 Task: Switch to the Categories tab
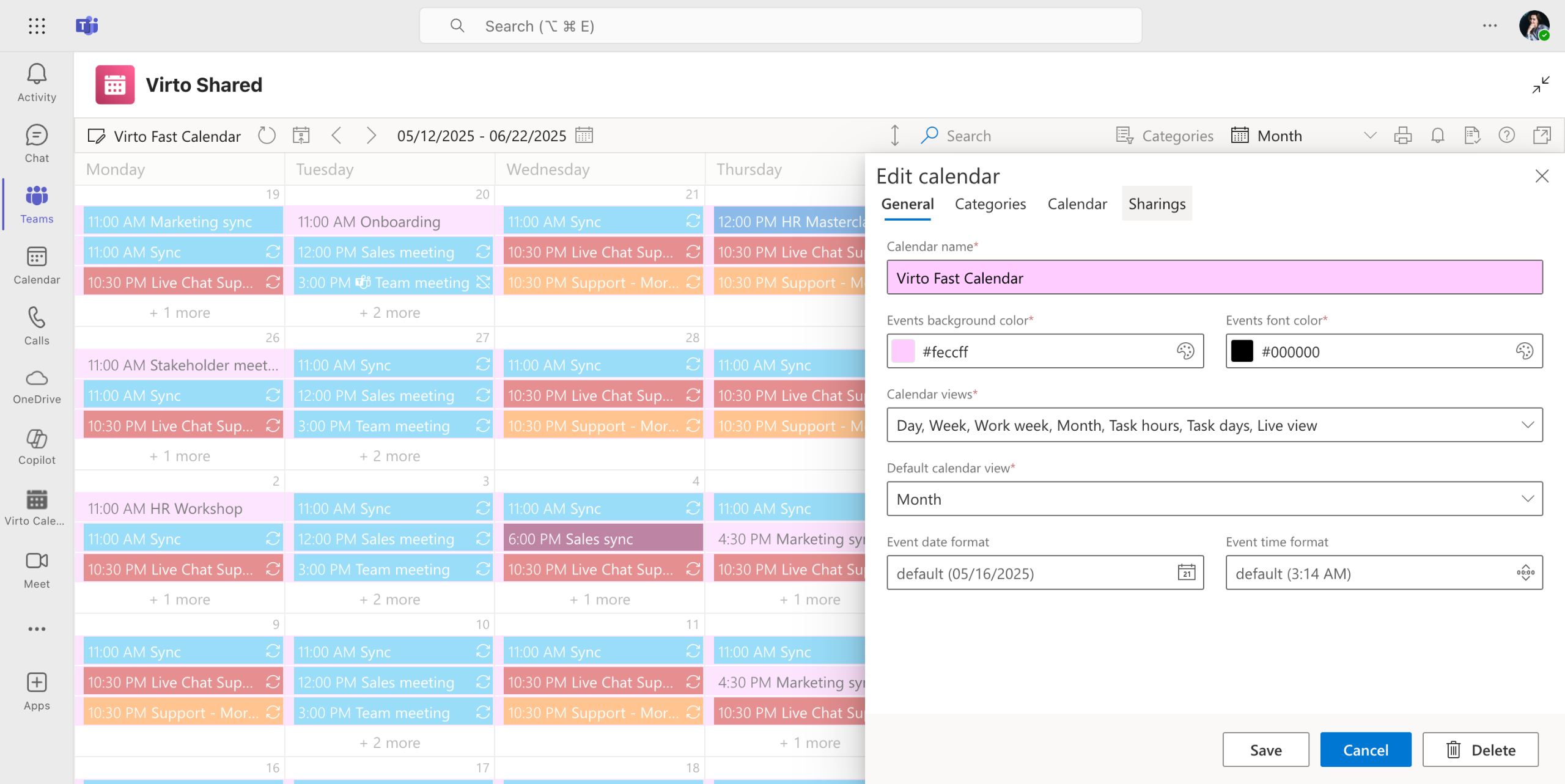(990, 203)
